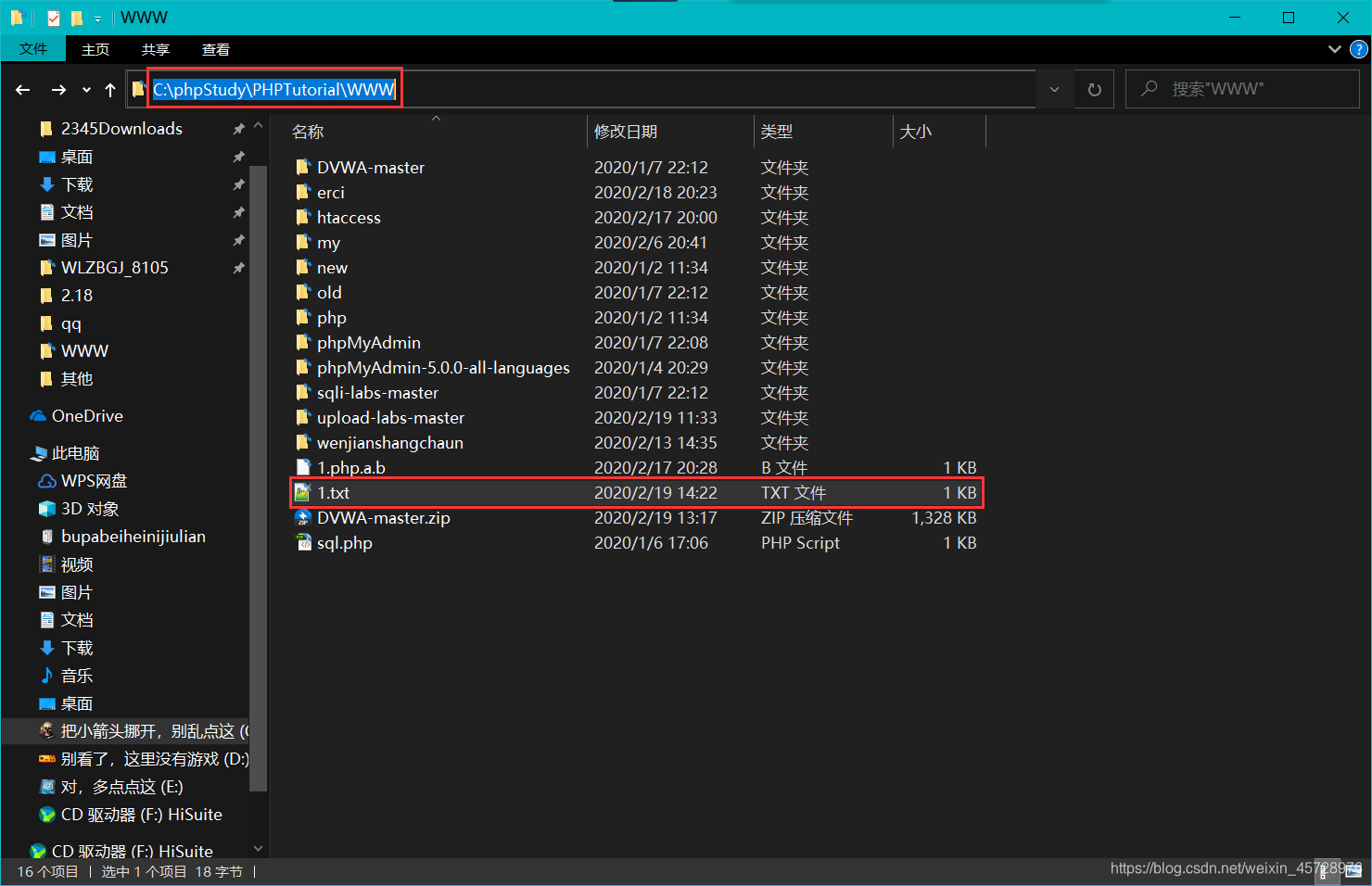Open the 2.18 folder in sidebar
Screen dimensions: 1372x886
(76, 296)
